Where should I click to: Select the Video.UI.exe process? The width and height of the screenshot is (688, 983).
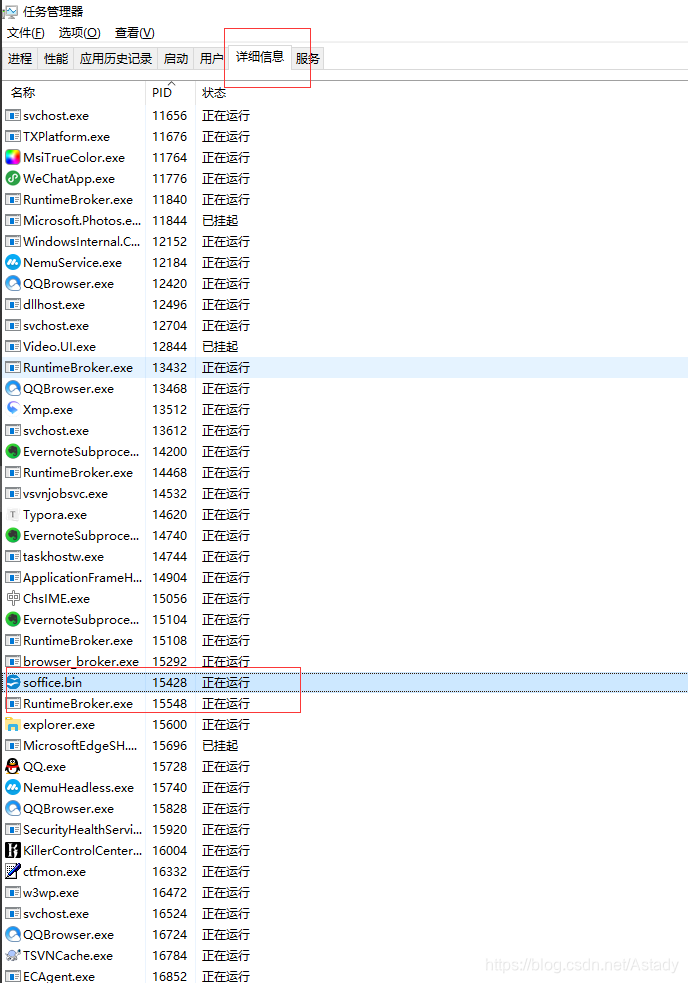[345, 347]
